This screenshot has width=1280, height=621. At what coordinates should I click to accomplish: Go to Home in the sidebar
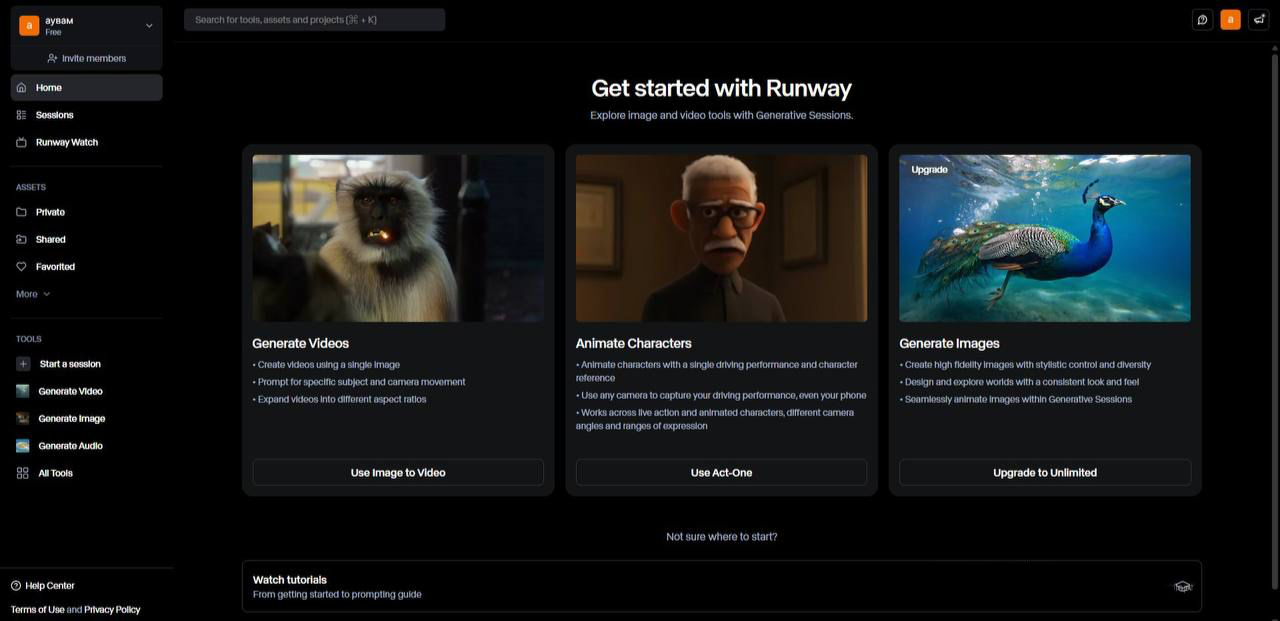[87, 88]
